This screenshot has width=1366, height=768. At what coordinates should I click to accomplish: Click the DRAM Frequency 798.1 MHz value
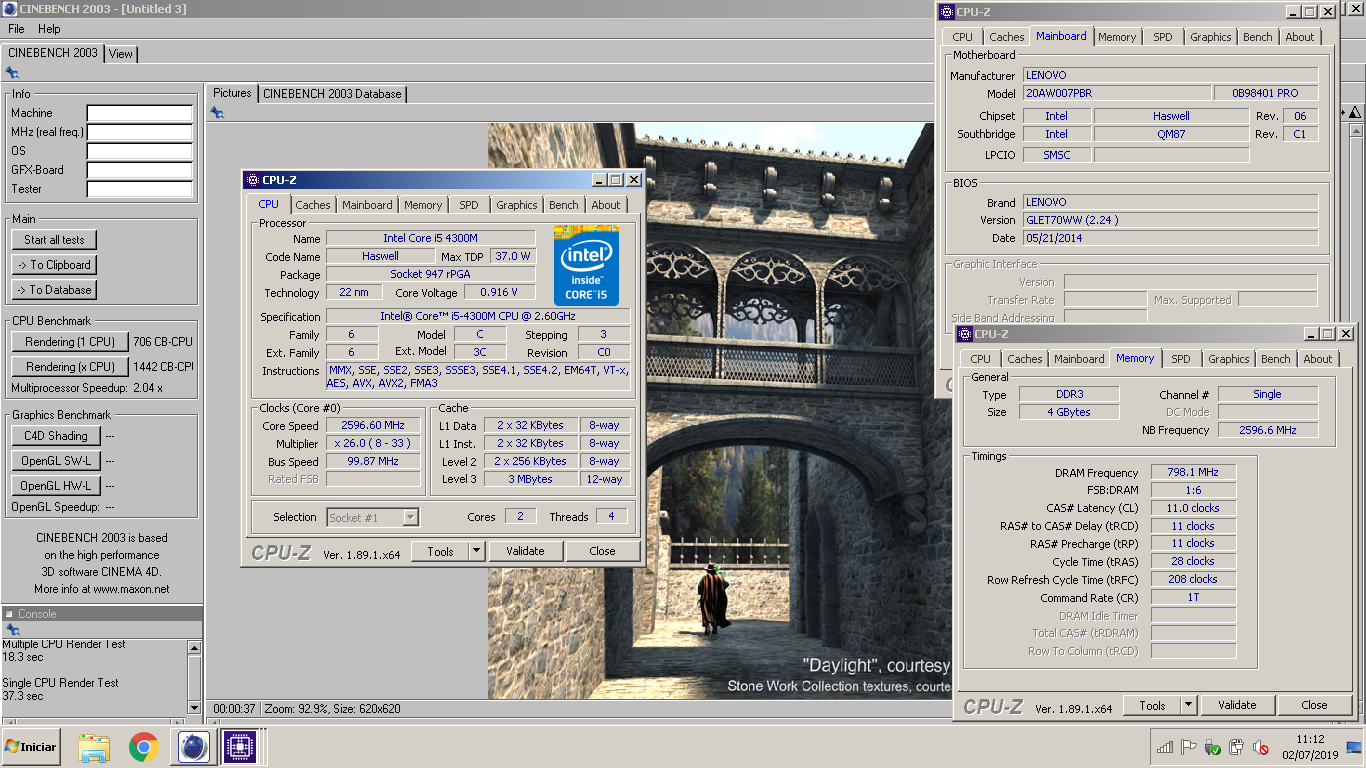(1193, 473)
